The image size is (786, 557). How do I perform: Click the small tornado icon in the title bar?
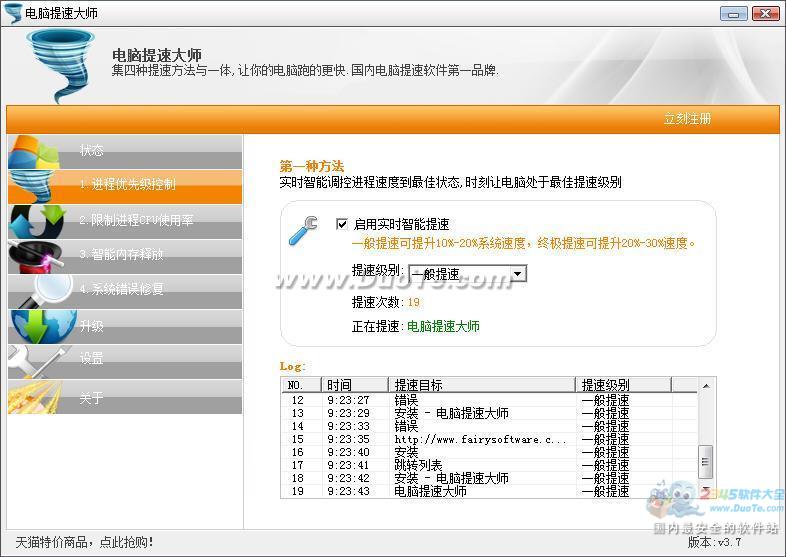pyautogui.click(x=13, y=13)
